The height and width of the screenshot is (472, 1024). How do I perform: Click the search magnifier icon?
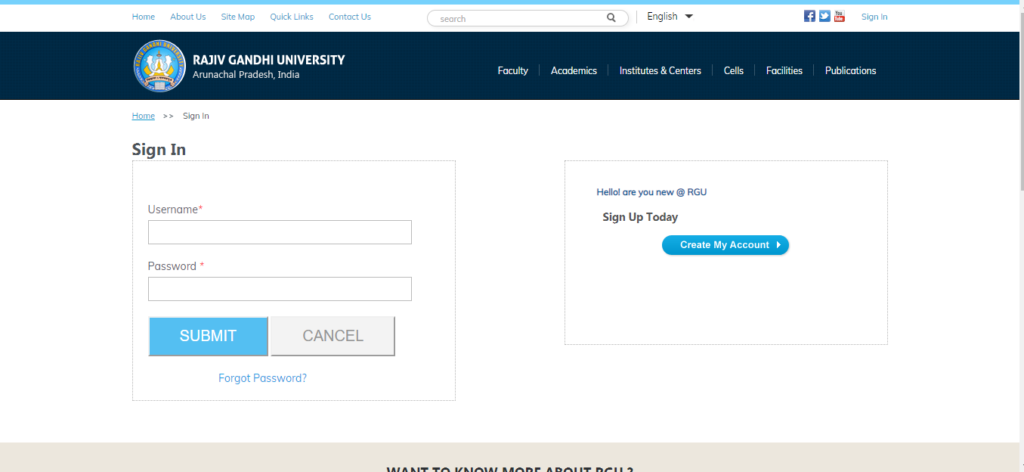coord(611,18)
